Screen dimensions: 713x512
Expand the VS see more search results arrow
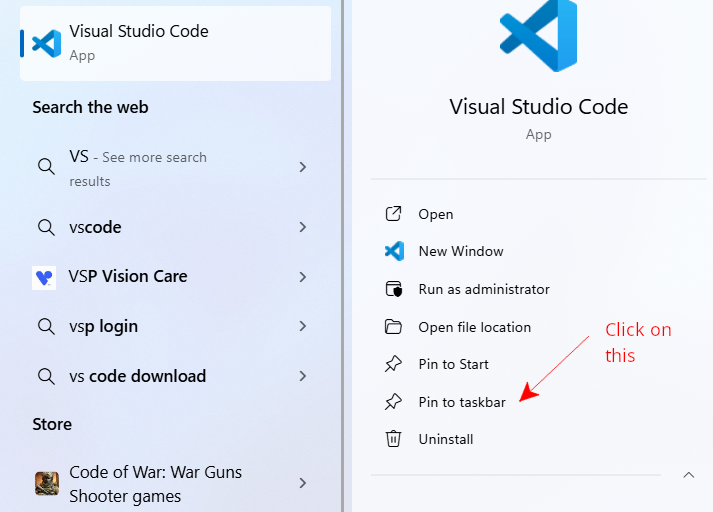tap(303, 167)
